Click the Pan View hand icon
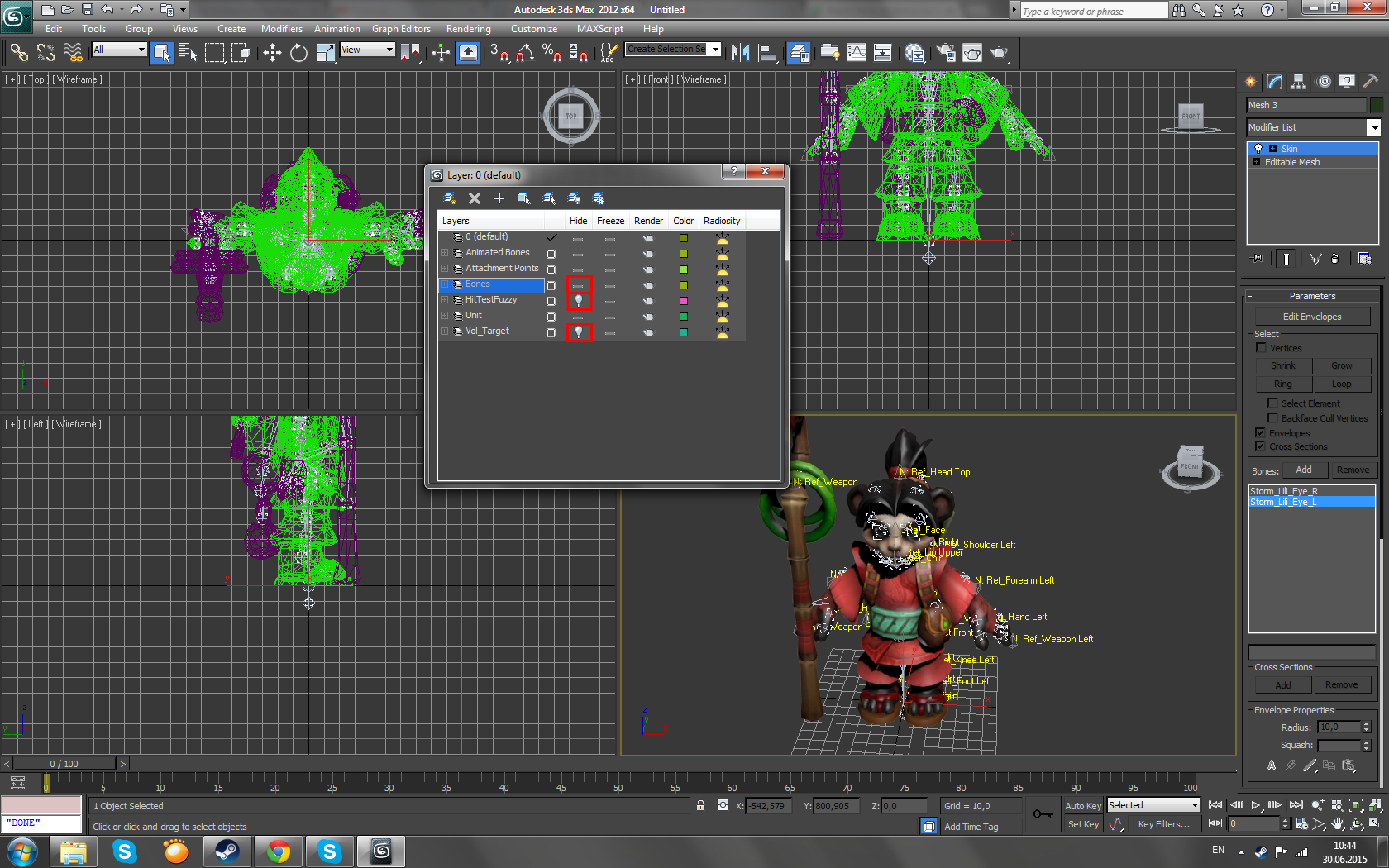This screenshot has width=1389, height=868. (1338, 824)
